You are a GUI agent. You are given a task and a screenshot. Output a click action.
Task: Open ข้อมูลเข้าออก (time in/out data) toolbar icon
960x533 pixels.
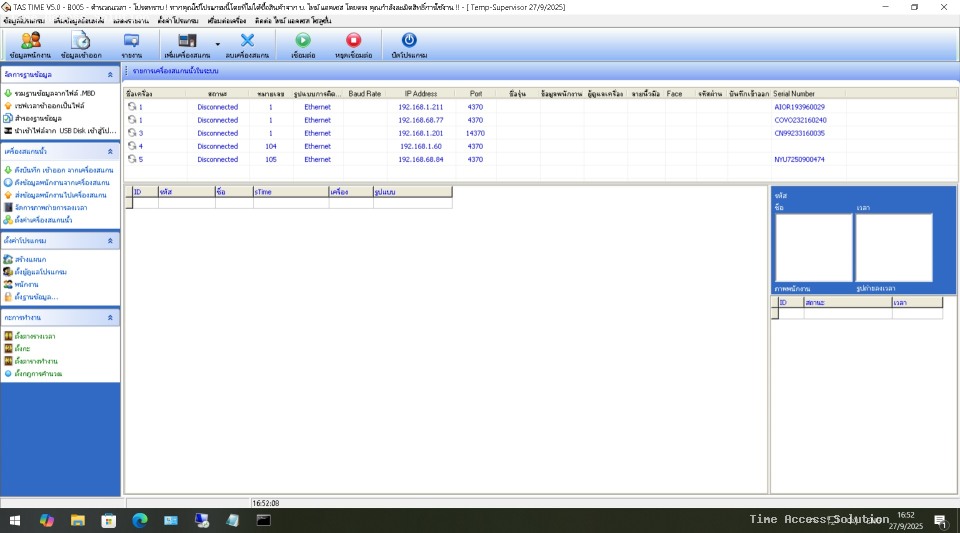80,44
